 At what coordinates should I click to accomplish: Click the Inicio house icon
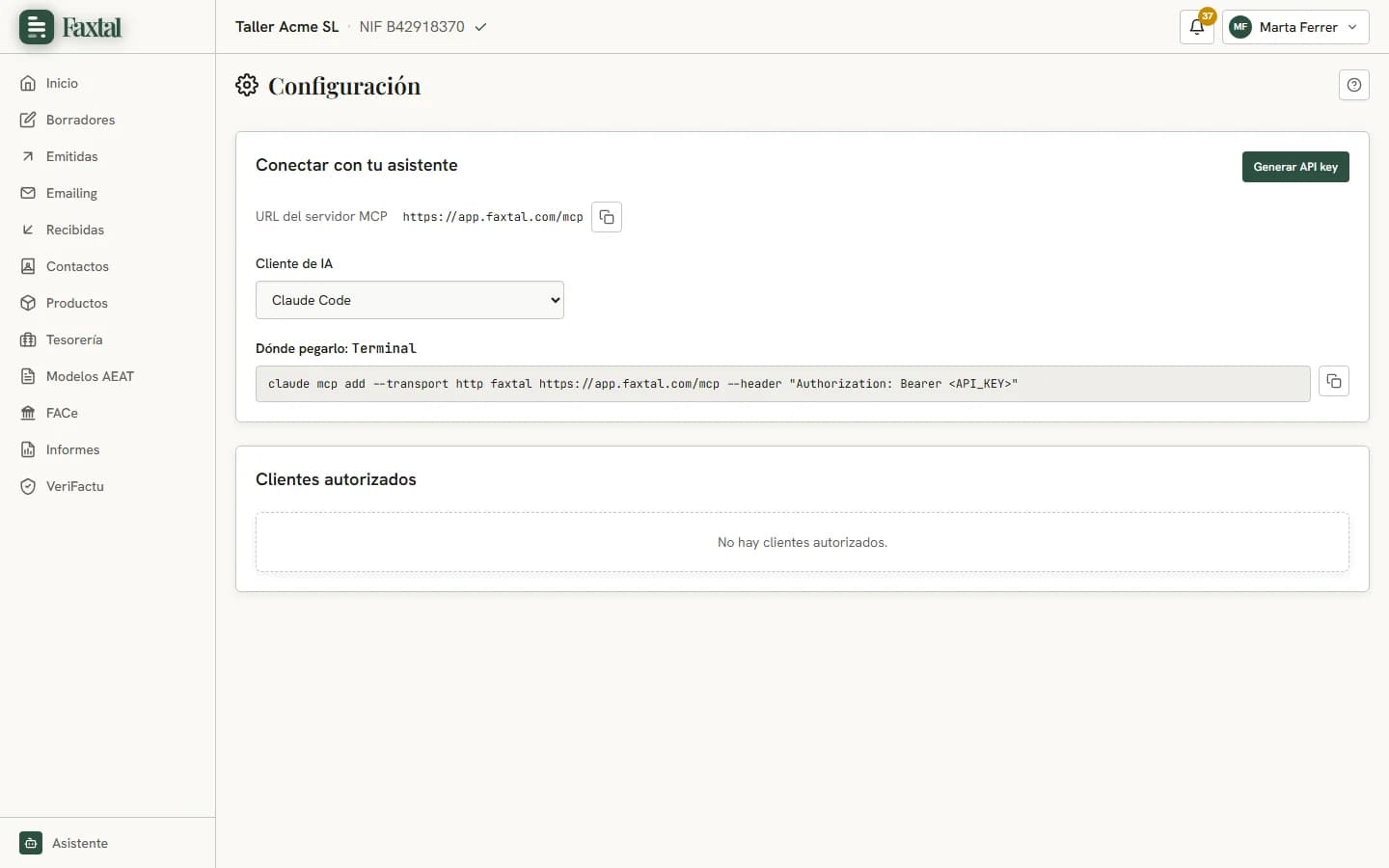point(28,83)
